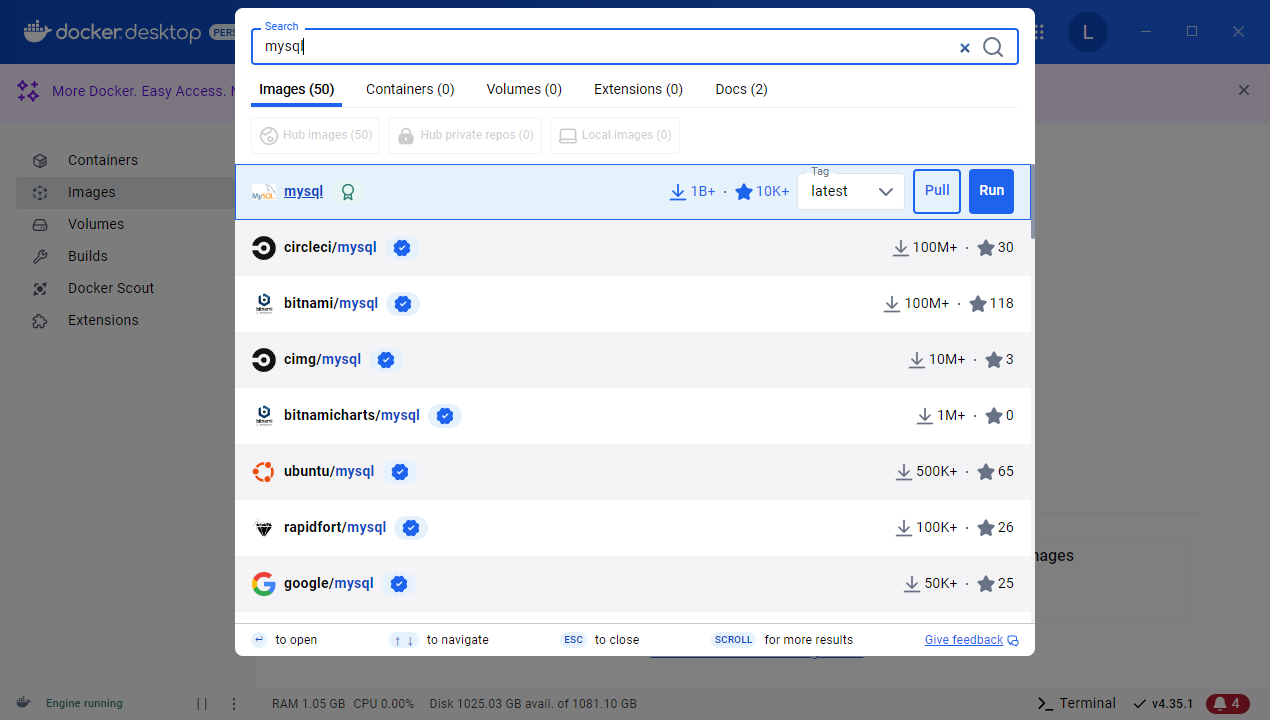Click the verified badge next to rapidfort/mysql
Screen dimensions: 1270x720
[411, 528]
